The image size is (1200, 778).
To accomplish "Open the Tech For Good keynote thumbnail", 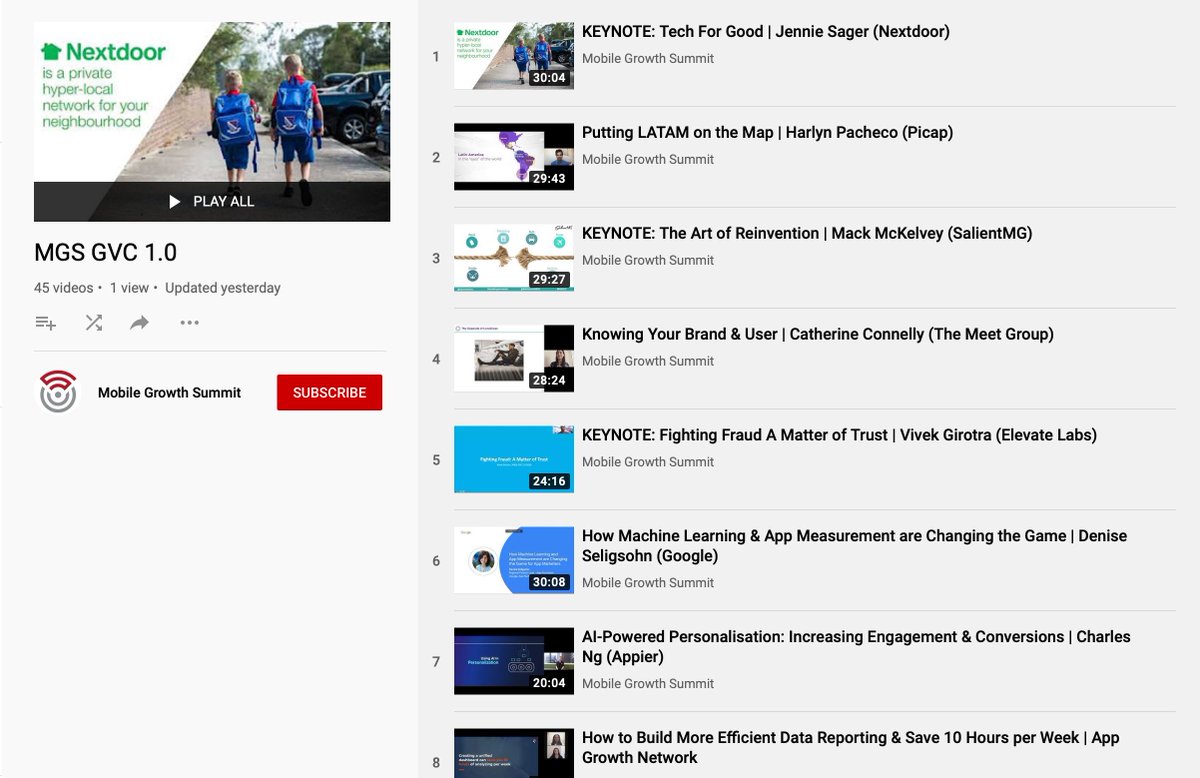I will [x=514, y=56].
